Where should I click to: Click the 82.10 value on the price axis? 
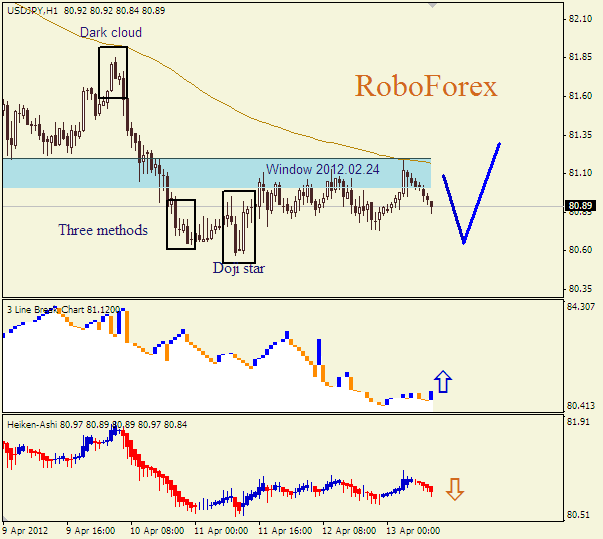point(581,19)
